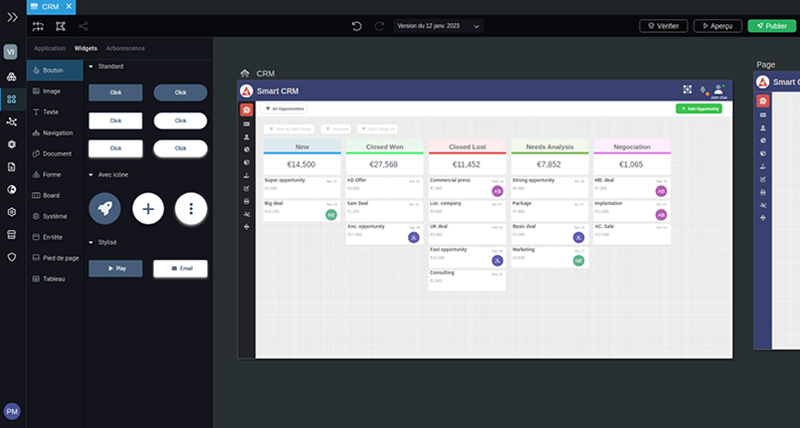
Task: Select the Système widget category
Action: (x=55, y=216)
